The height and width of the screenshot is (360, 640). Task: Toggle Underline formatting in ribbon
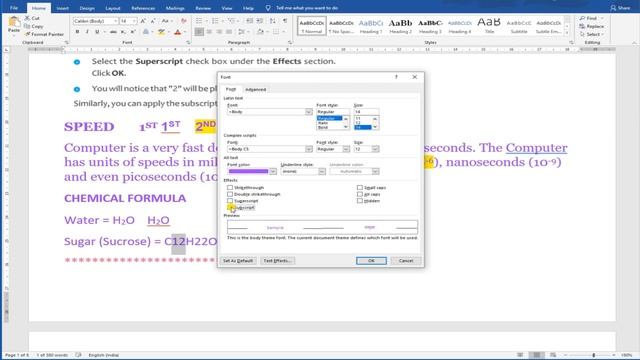[97, 32]
